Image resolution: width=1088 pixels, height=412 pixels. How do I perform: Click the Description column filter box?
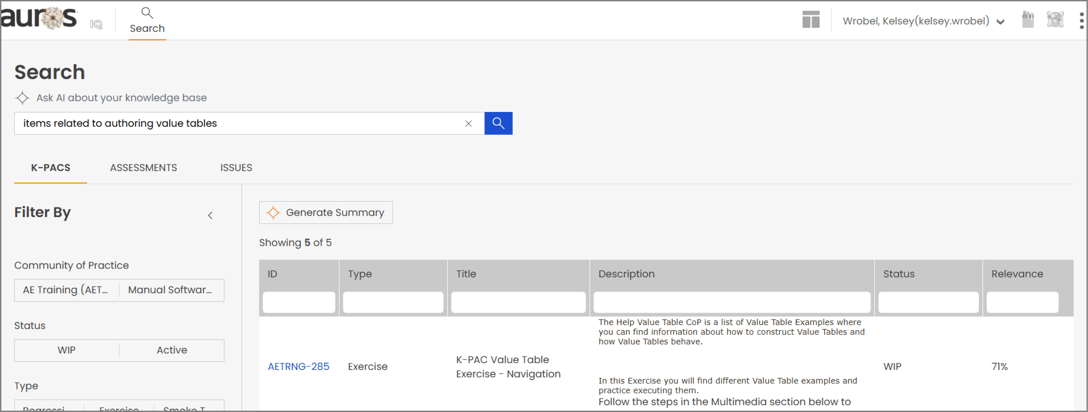[732, 302]
